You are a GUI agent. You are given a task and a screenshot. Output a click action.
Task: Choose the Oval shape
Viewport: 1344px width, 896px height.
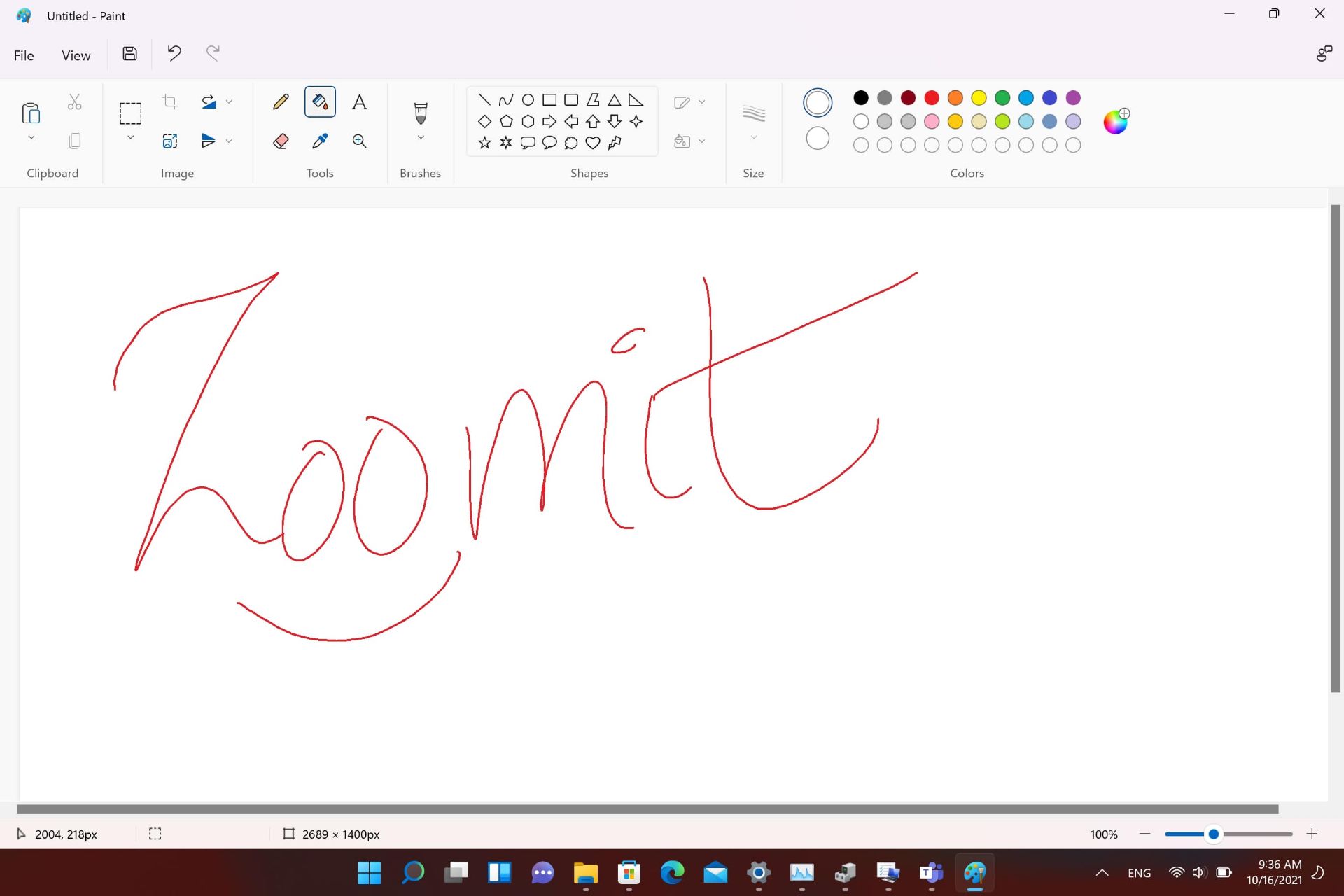(x=528, y=100)
